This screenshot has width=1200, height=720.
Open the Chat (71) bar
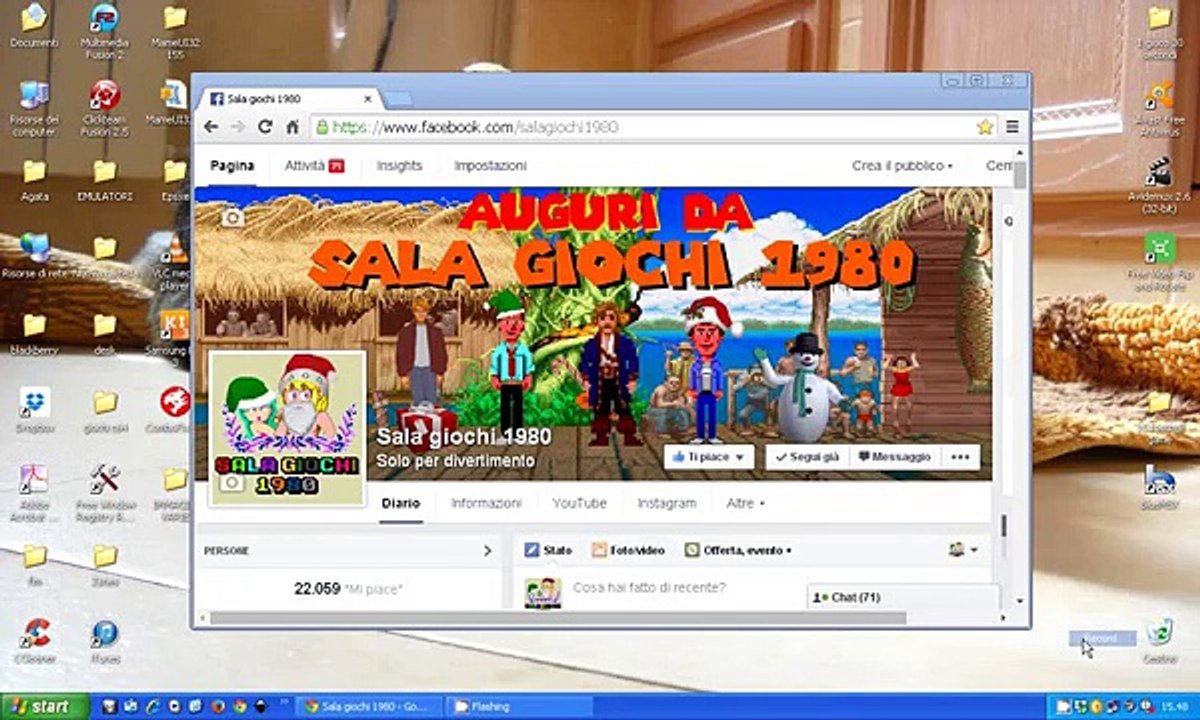coord(903,597)
